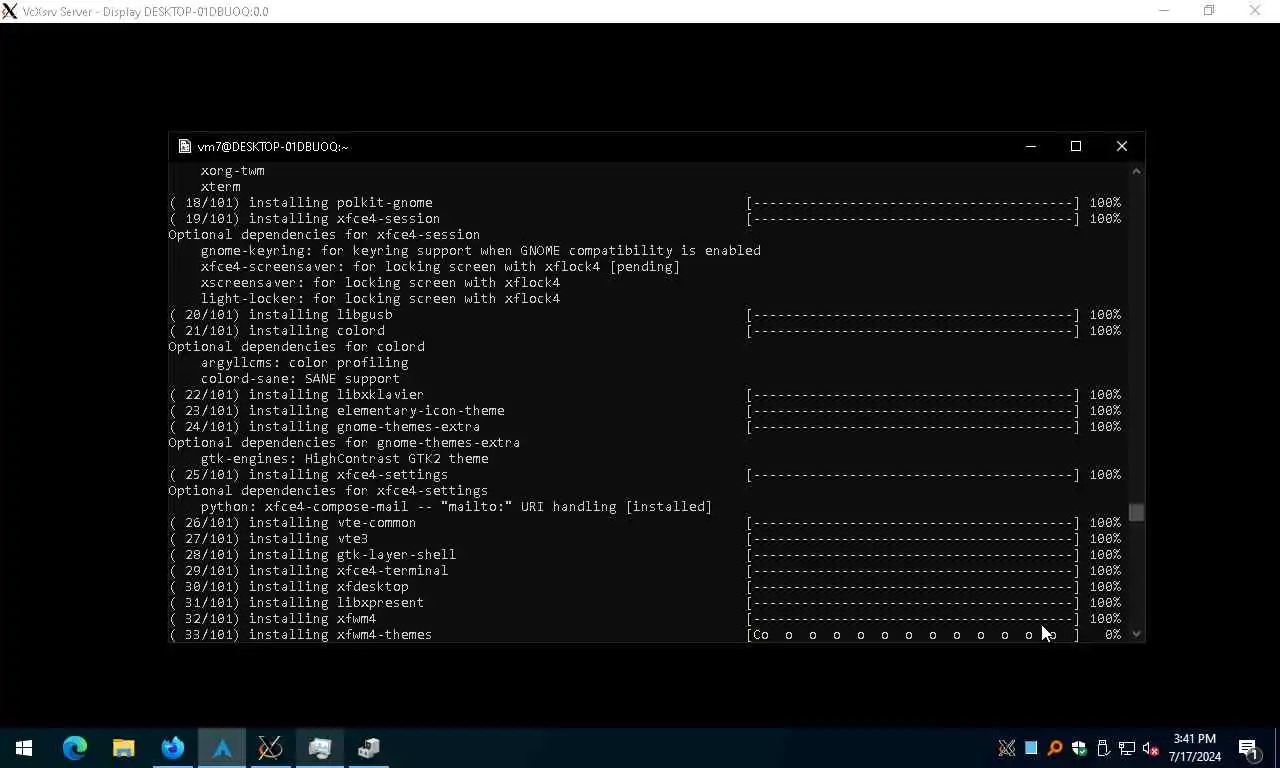Click the 'python: xfce4-compose-mail' line
Image resolution: width=1280 pixels, height=768 pixels.
coord(456,507)
